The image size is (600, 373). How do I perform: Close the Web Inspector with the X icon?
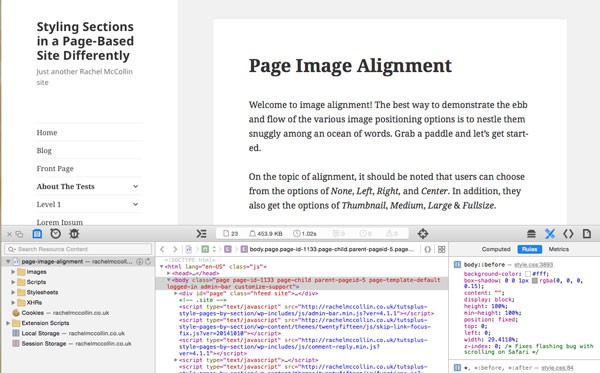[10, 234]
